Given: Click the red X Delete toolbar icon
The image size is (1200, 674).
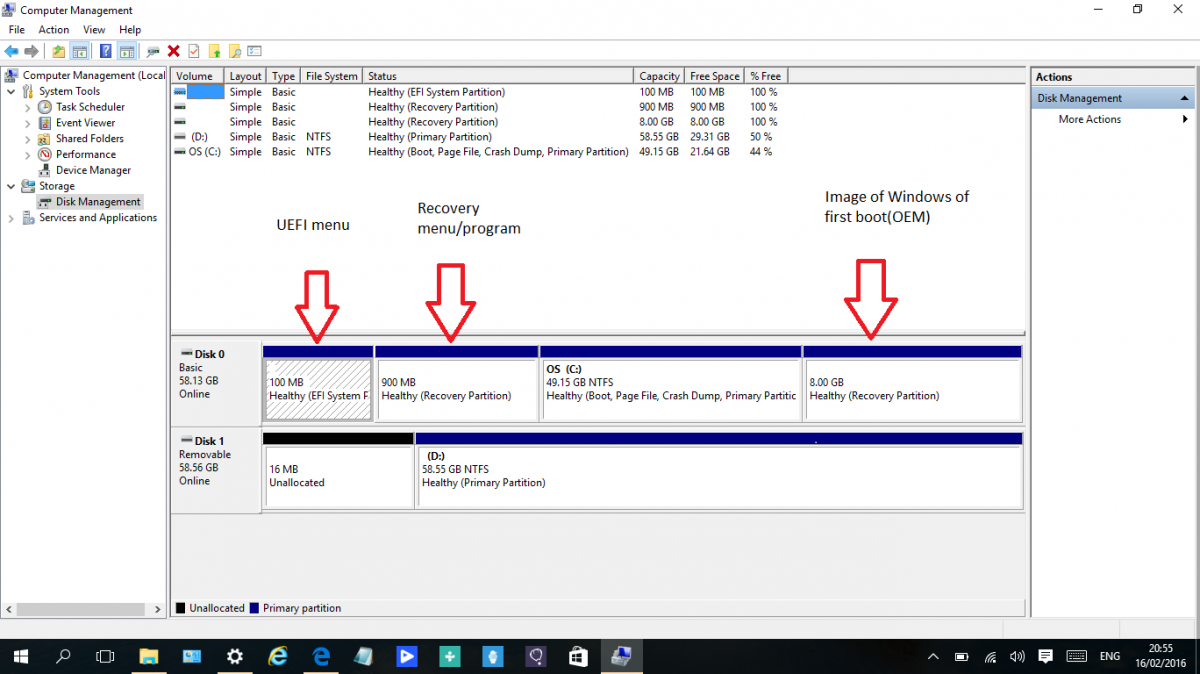Looking at the screenshot, I should coord(174,51).
